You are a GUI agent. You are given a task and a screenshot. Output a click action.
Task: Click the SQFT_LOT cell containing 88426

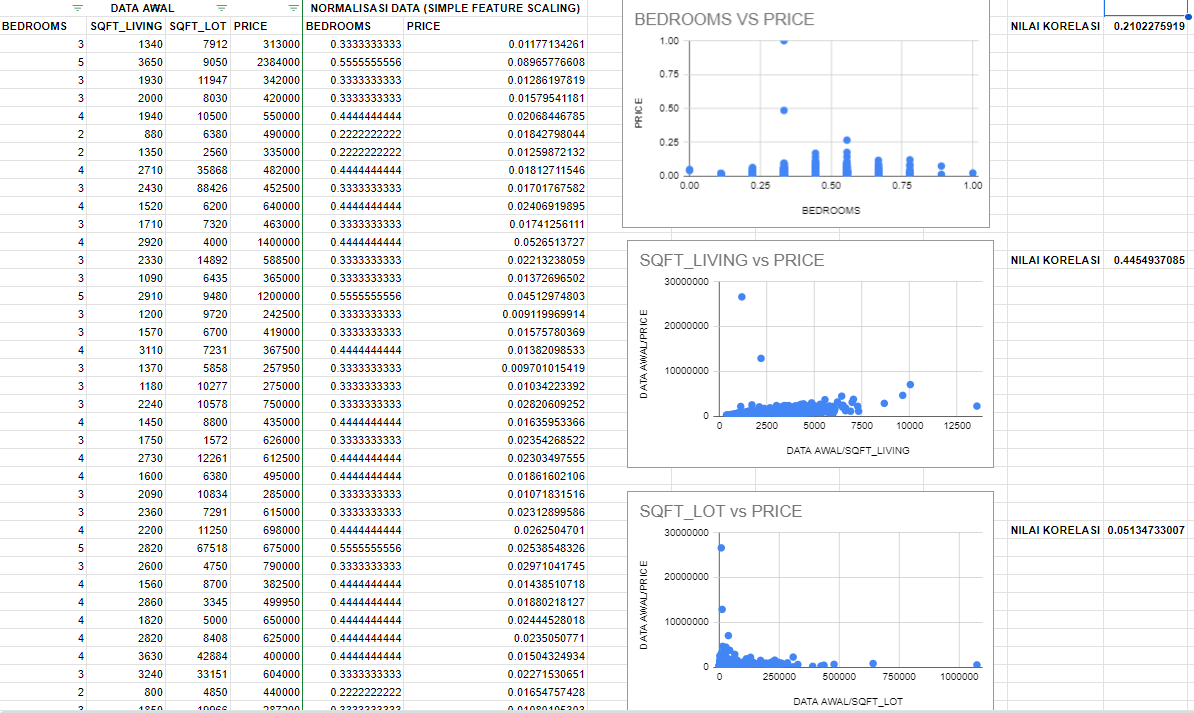point(200,188)
